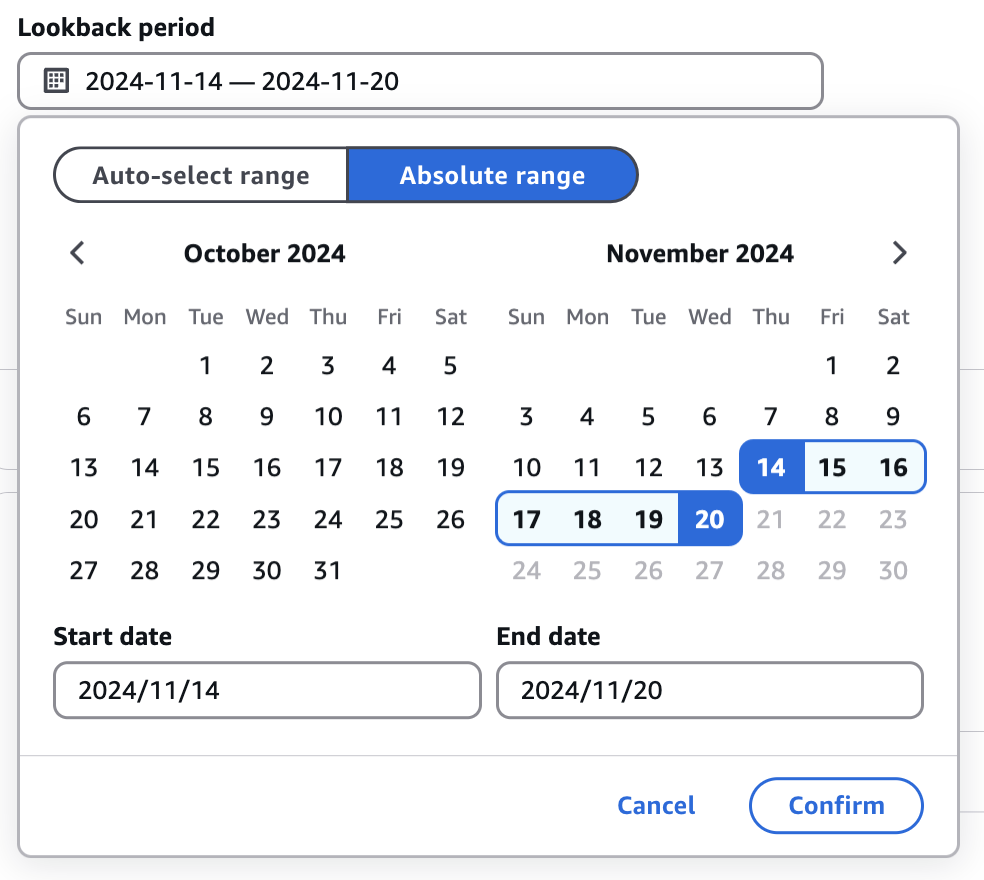Click October 31 on the calendar
Screen dimensions: 984x880
327,570
